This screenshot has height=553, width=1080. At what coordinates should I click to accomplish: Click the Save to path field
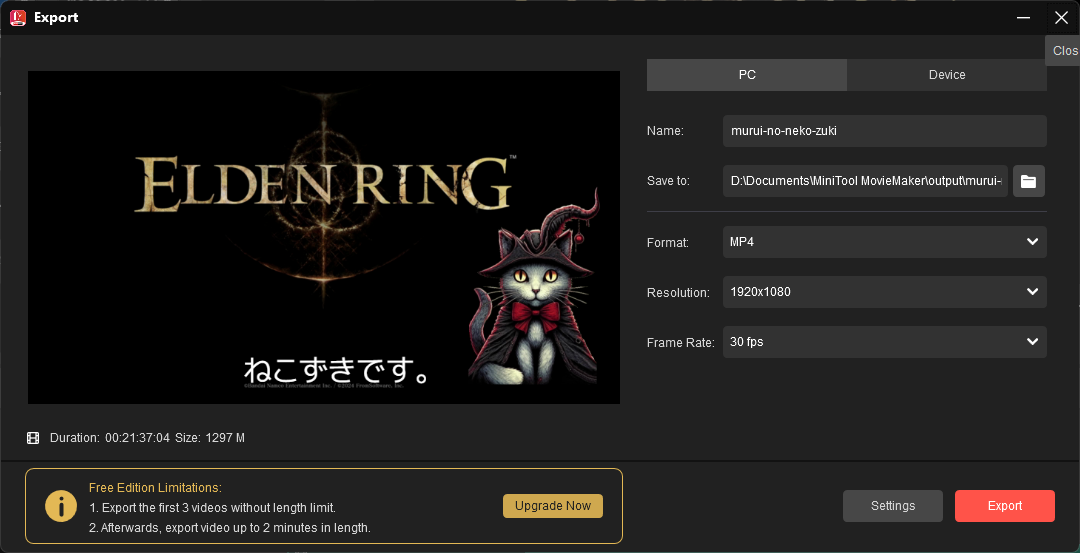[865, 181]
